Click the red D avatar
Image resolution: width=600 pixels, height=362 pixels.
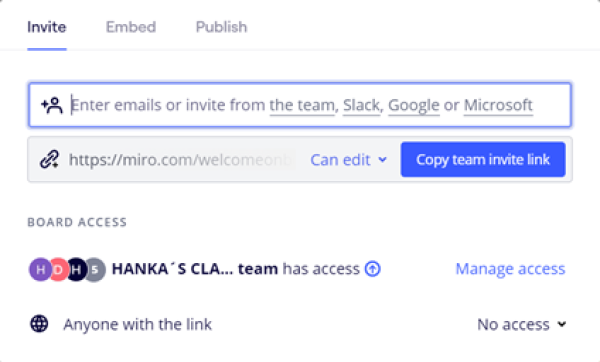tap(58, 269)
